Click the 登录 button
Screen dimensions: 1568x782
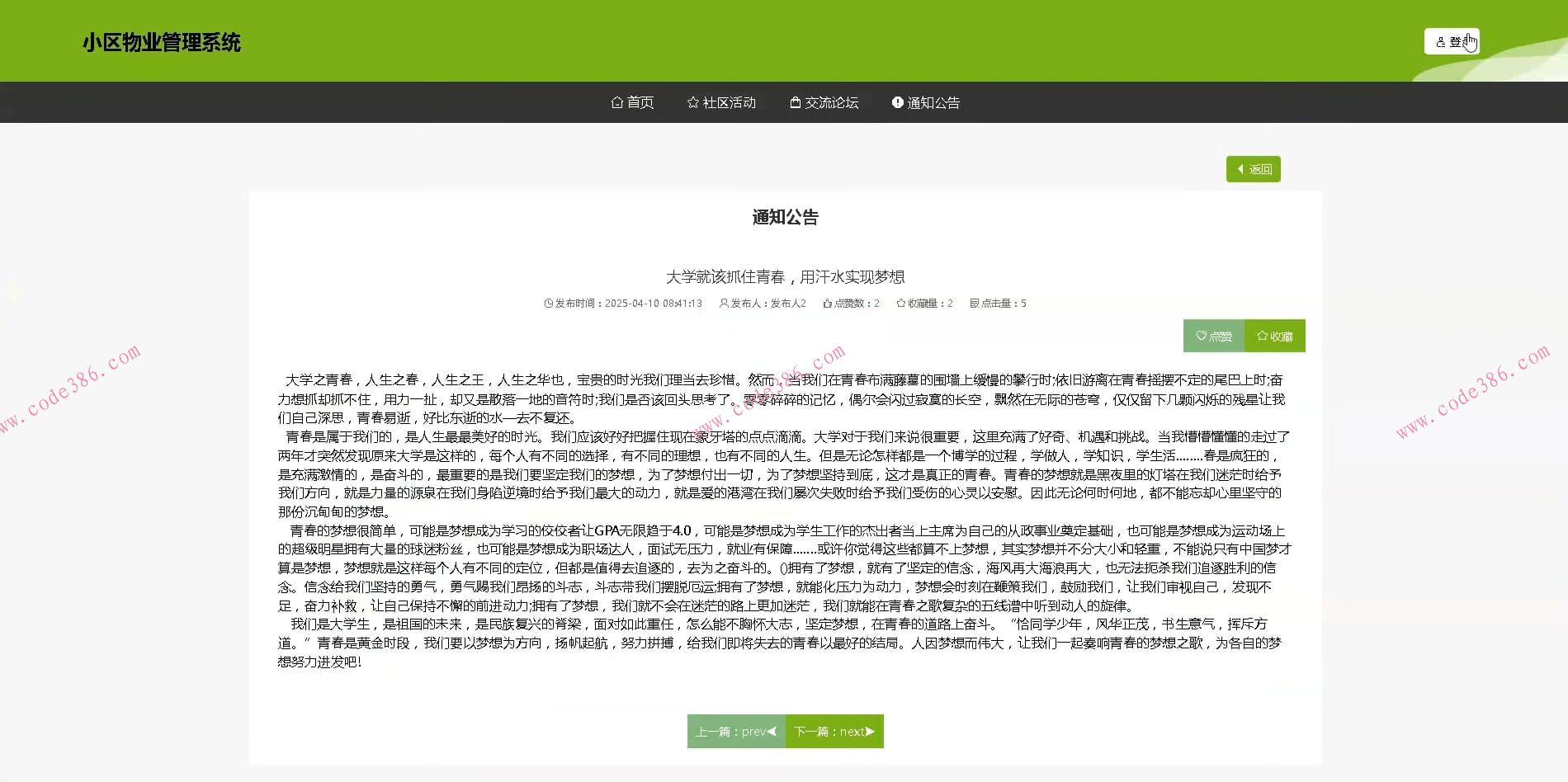1451,40
